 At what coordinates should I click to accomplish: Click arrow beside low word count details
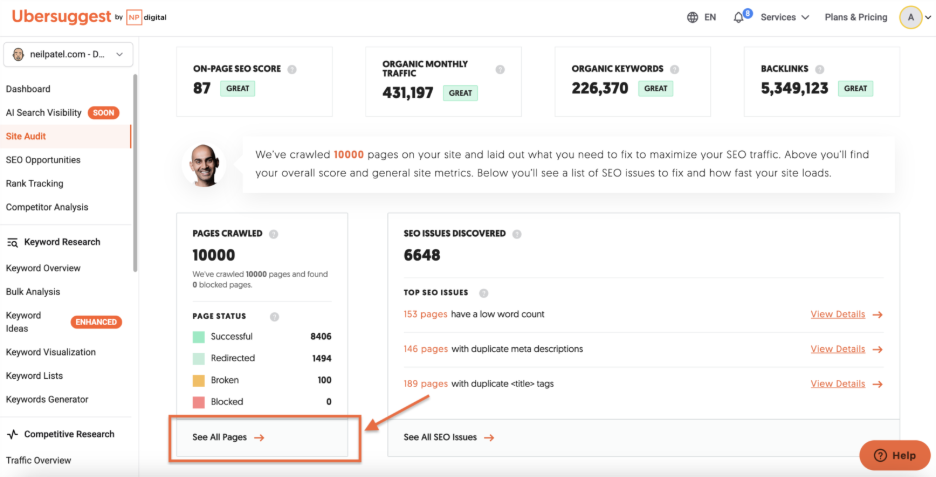click(877, 315)
